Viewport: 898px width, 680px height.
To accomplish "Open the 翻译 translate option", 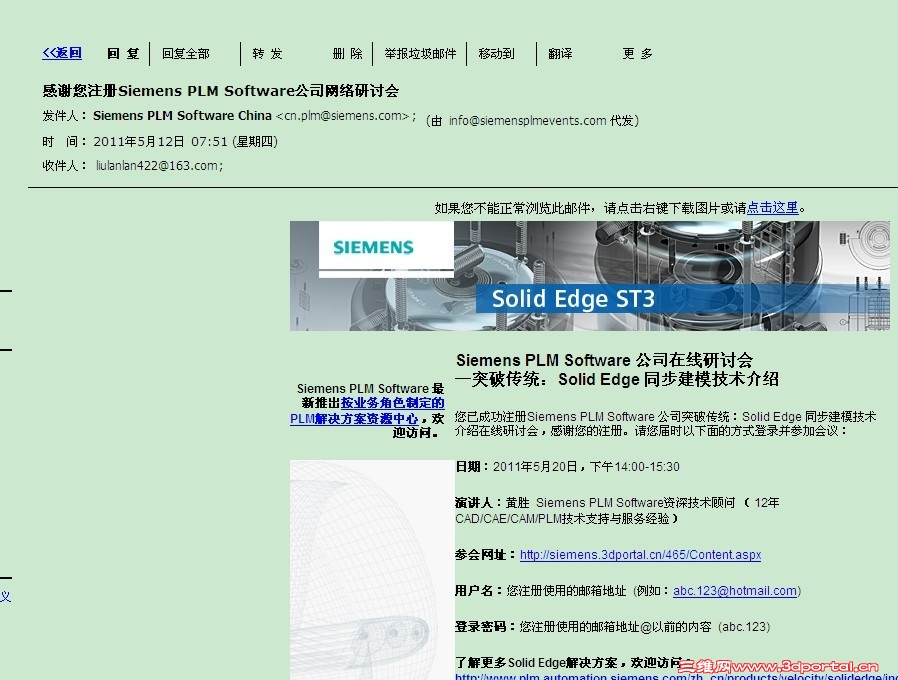I will tap(560, 54).
